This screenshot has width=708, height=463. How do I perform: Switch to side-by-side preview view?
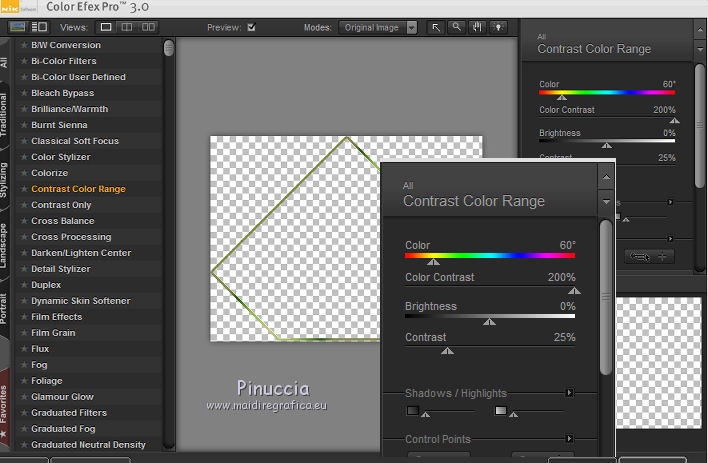tap(148, 27)
